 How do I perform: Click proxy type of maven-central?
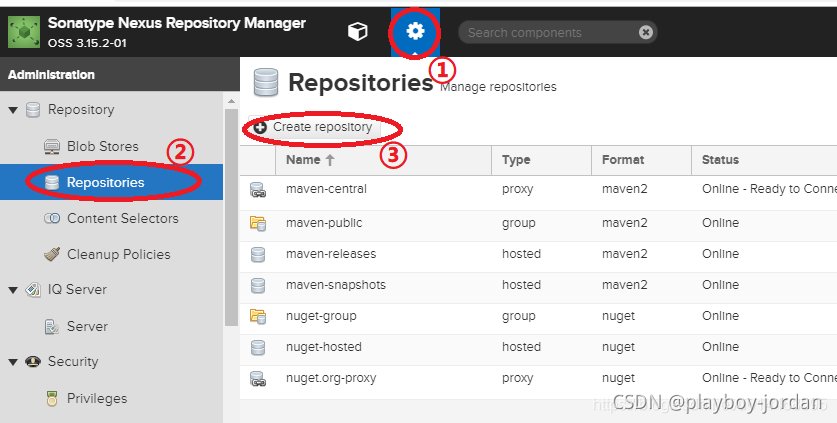coord(517,189)
